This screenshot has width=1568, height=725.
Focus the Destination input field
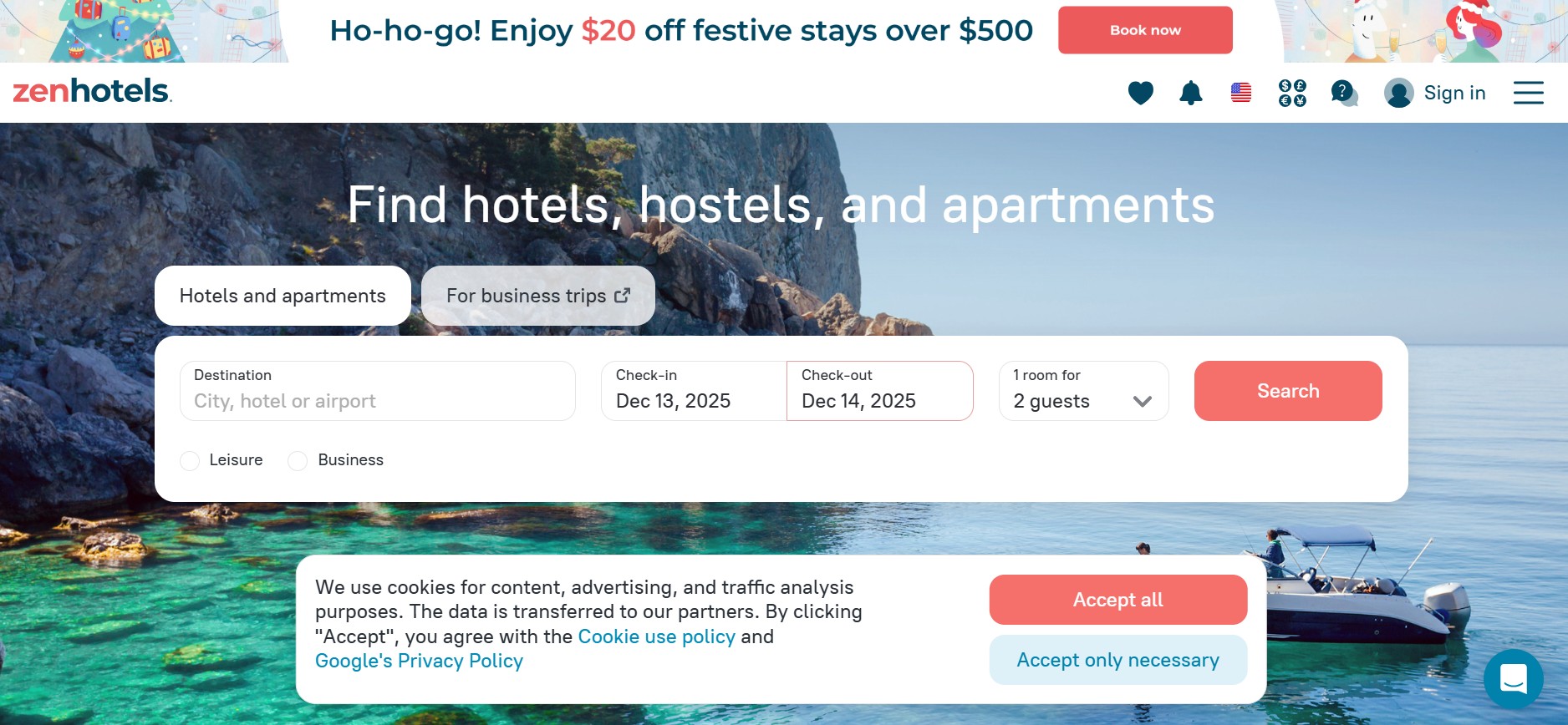click(x=377, y=400)
